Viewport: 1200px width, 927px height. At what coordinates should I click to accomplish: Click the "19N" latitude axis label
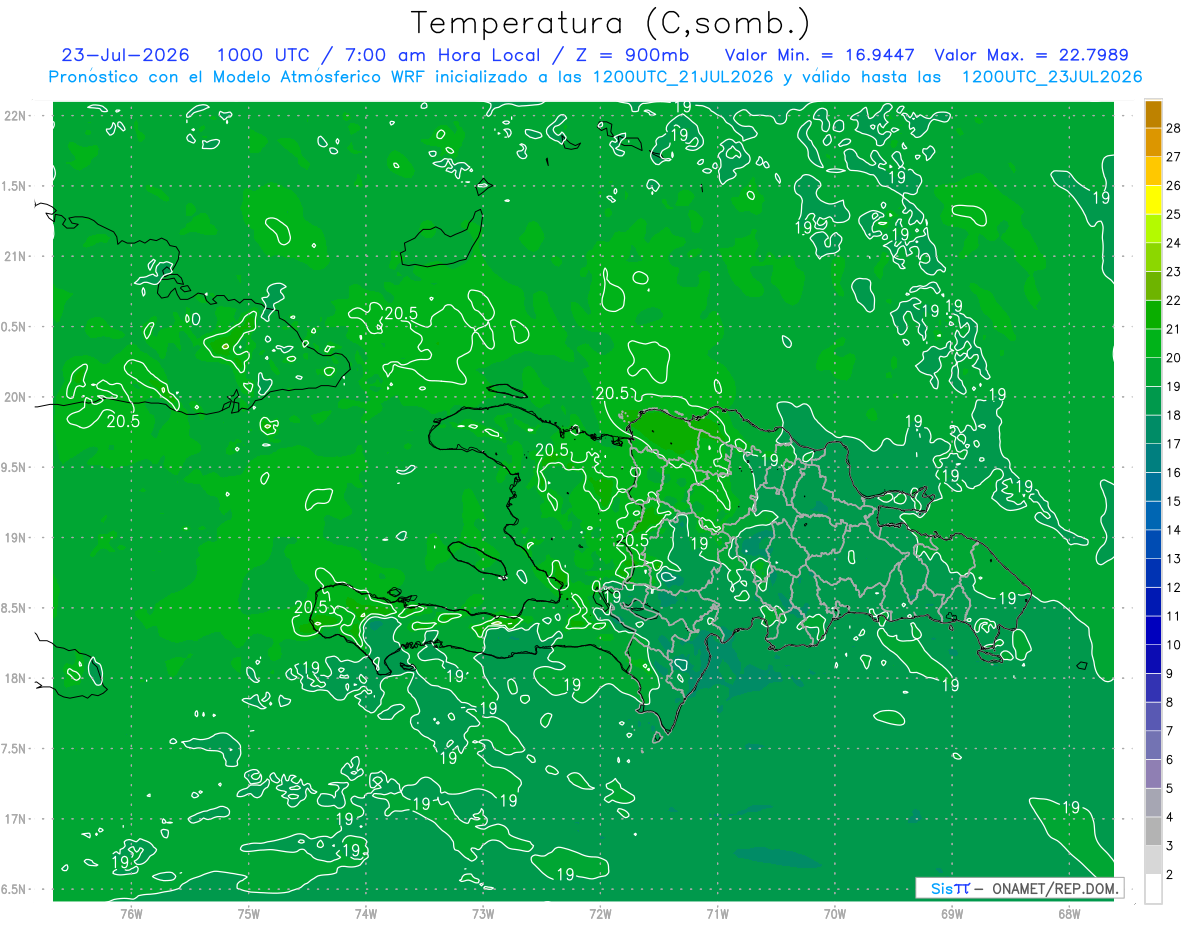tap(15, 538)
